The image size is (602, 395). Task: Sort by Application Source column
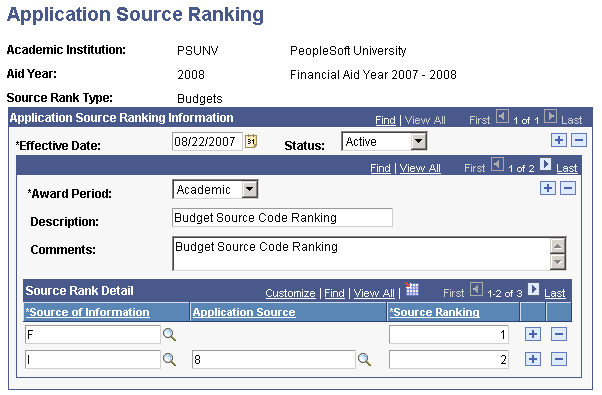(244, 312)
